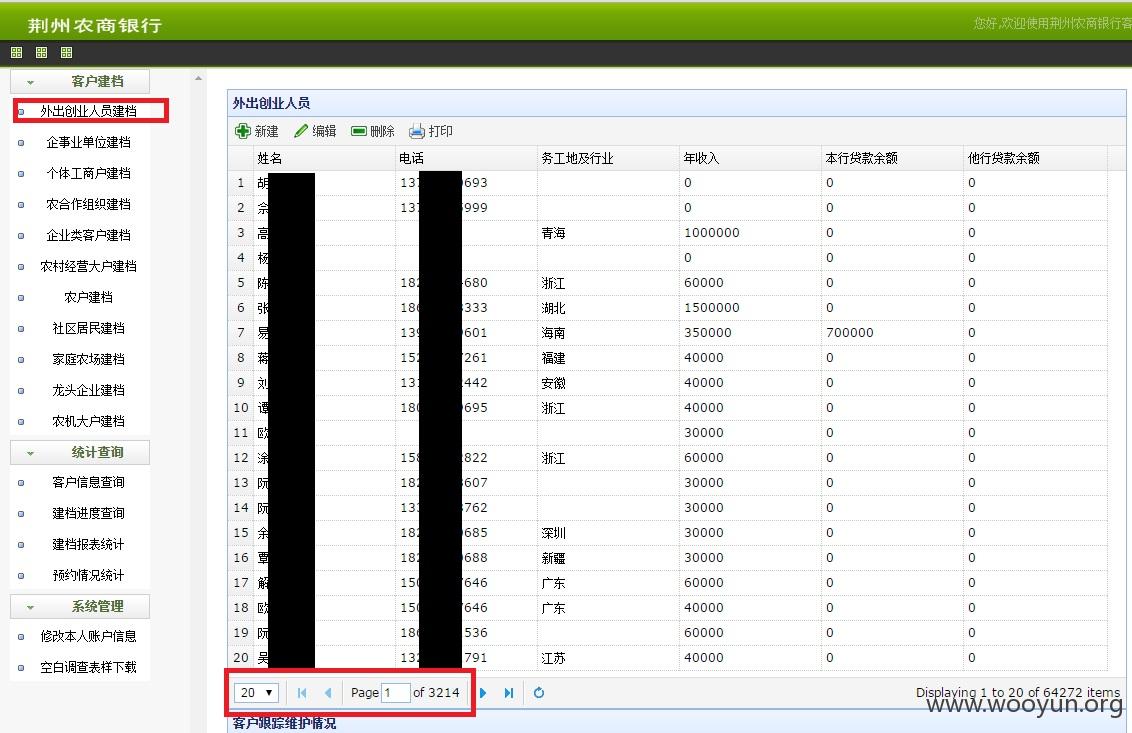Click the 编辑 (edit) pencil icon
The width and height of the screenshot is (1132, 733).
point(301,131)
